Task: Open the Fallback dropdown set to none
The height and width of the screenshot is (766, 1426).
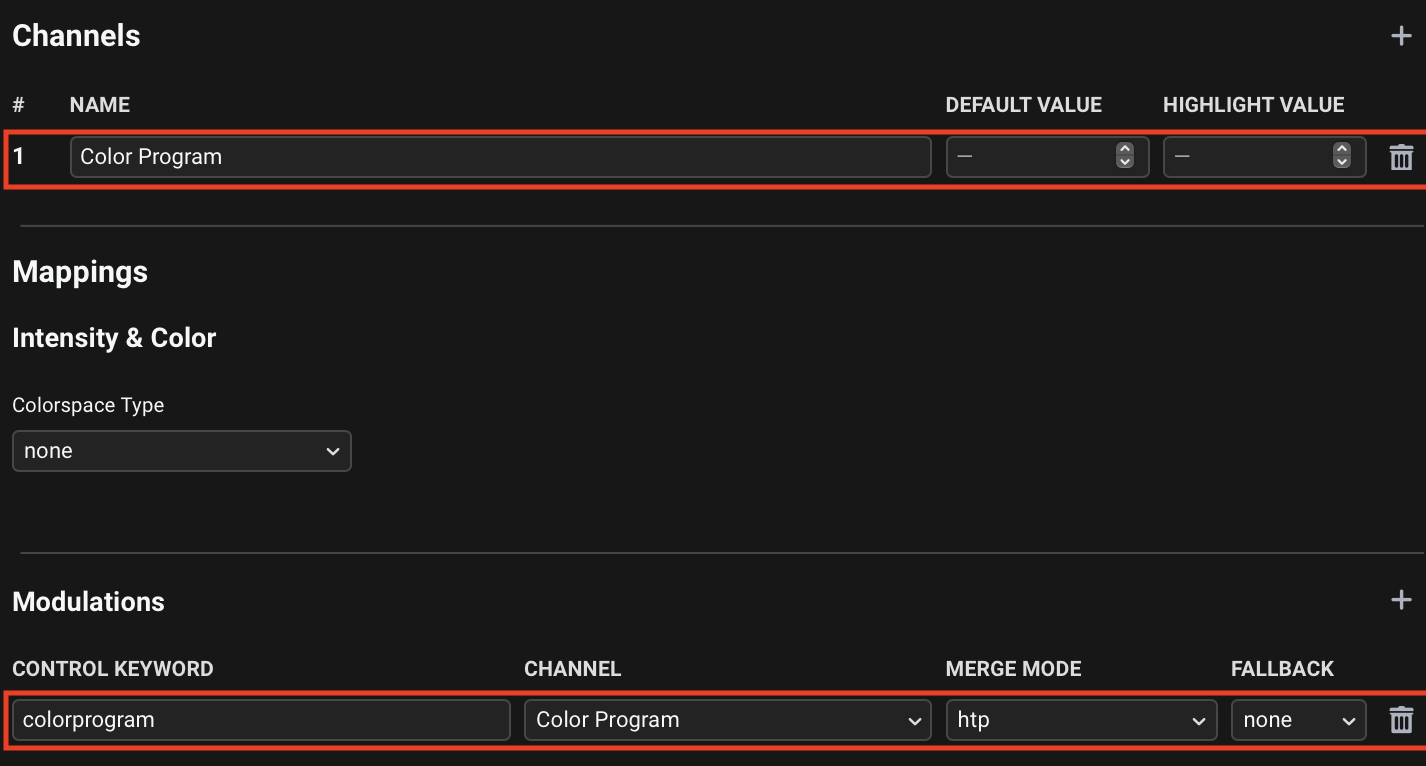Action: pyautogui.click(x=1297, y=720)
